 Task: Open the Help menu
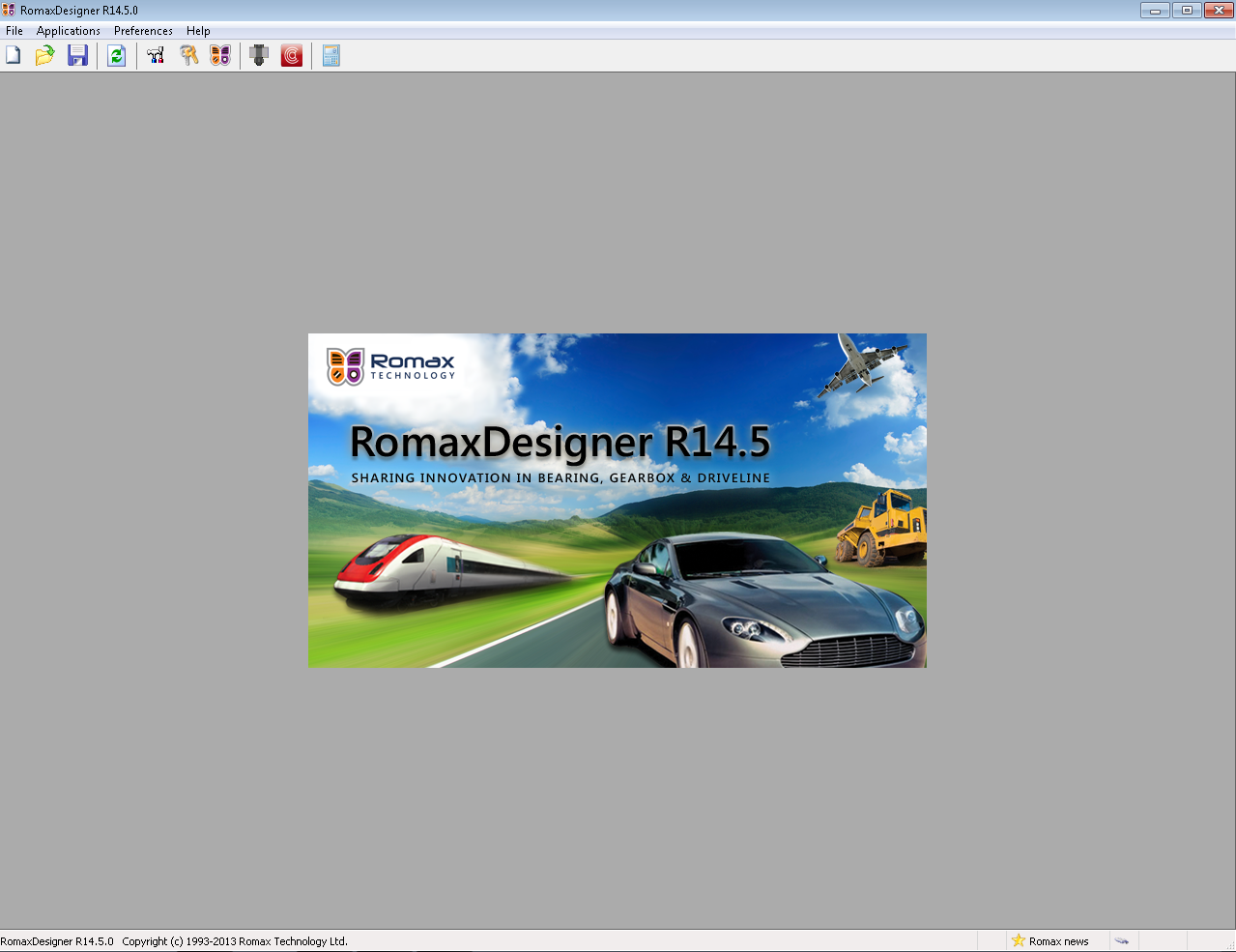198,31
